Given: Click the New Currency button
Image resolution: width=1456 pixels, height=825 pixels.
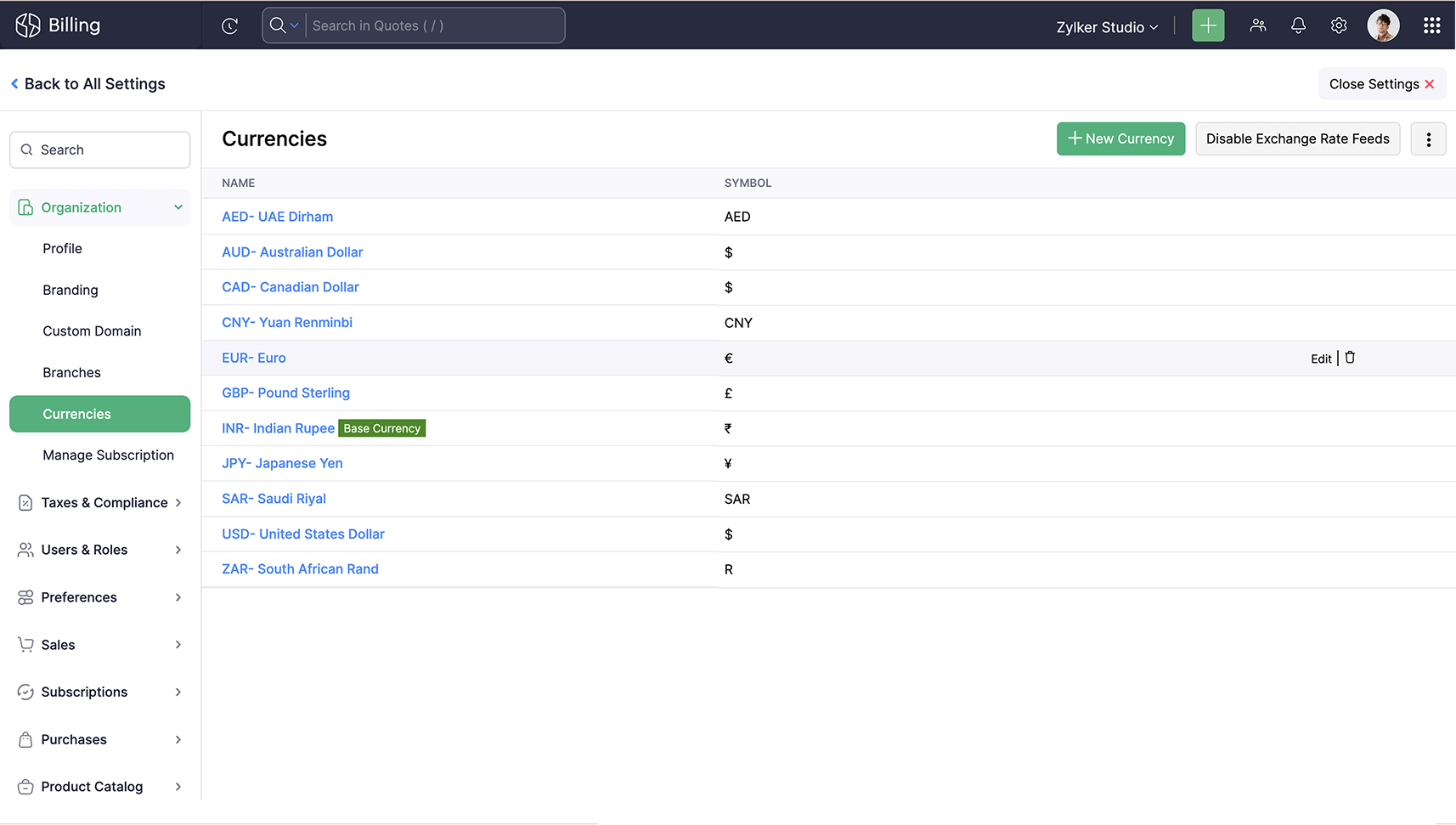Looking at the screenshot, I should (1120, 139).
